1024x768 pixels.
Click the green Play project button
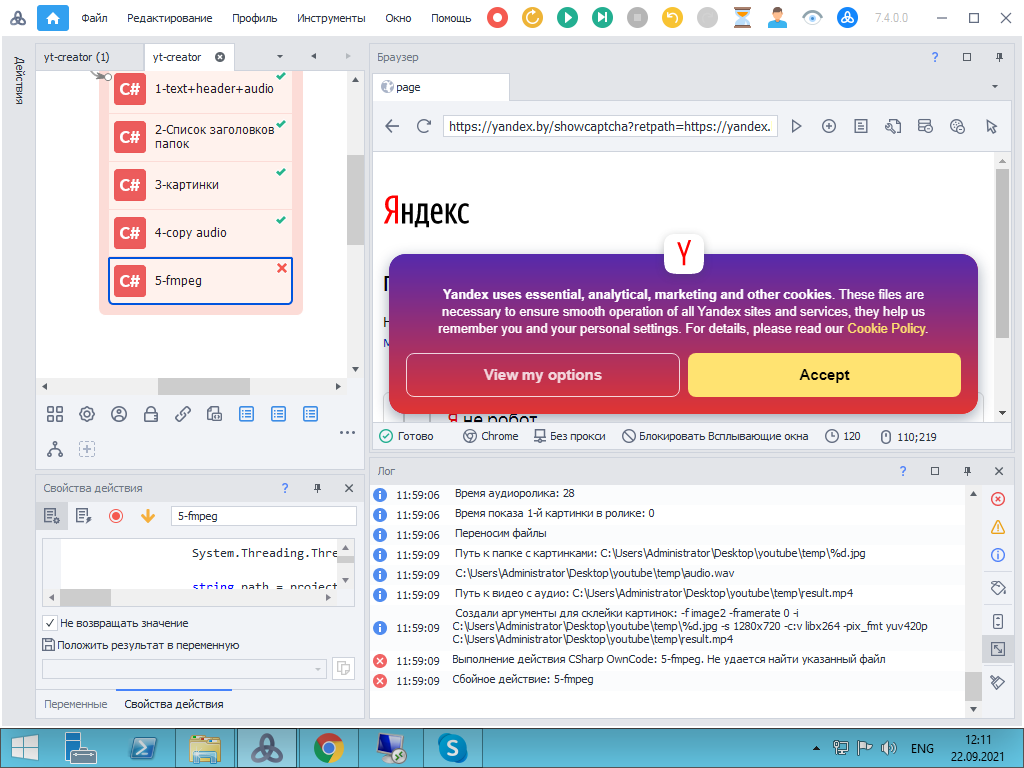coord(568,18)
